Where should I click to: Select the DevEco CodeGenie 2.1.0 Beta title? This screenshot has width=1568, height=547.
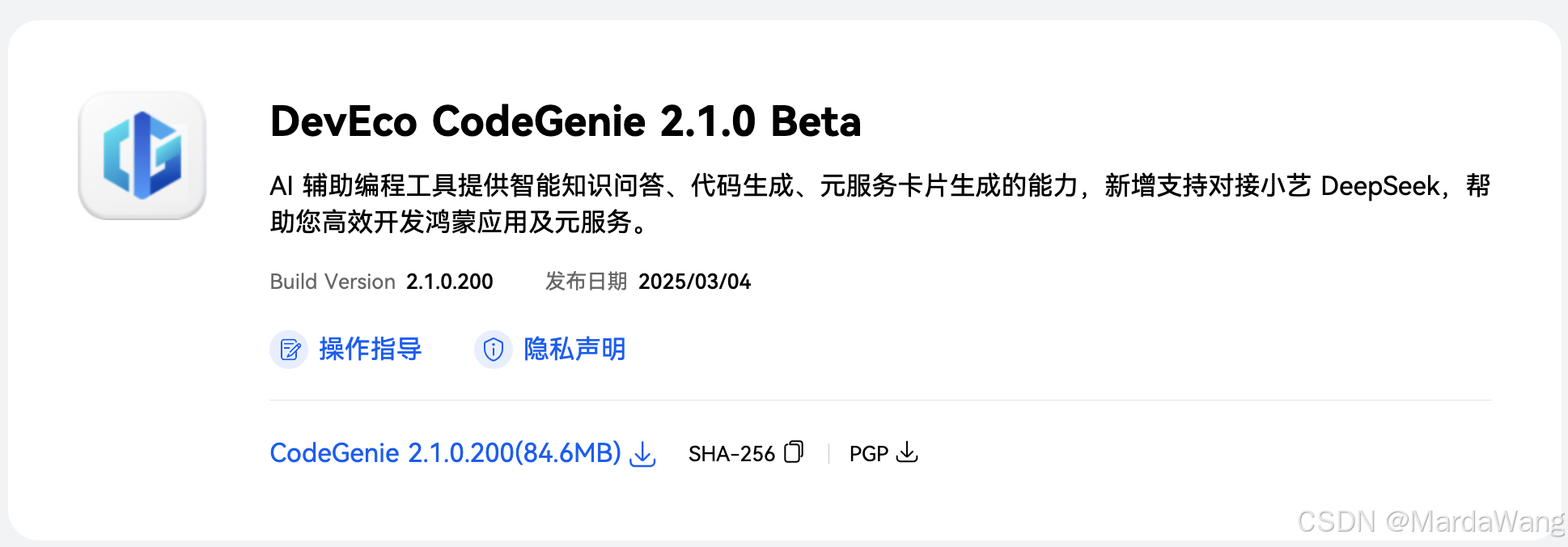566,121
